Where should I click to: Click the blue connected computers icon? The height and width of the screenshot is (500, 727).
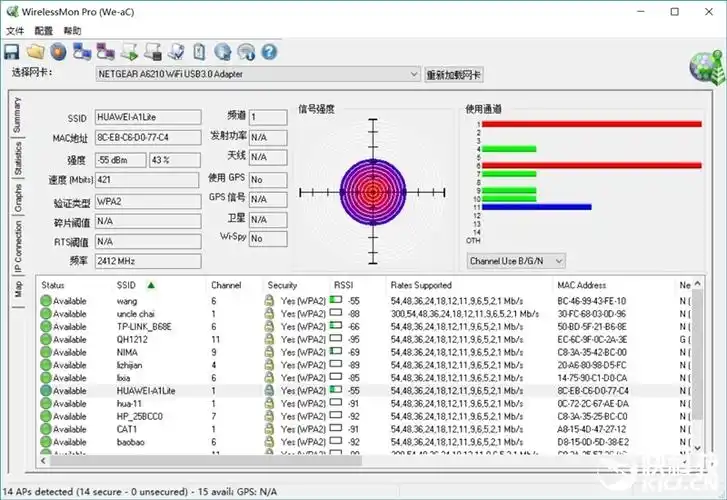(x=82, y=51)
